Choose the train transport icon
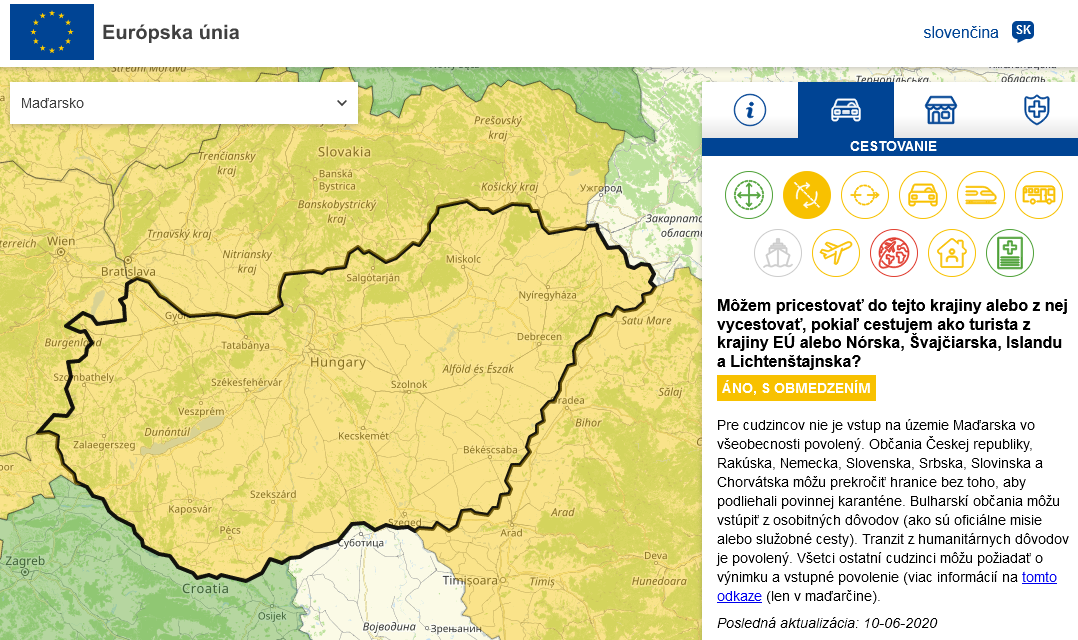1078x640 pixels. point(981,195)
